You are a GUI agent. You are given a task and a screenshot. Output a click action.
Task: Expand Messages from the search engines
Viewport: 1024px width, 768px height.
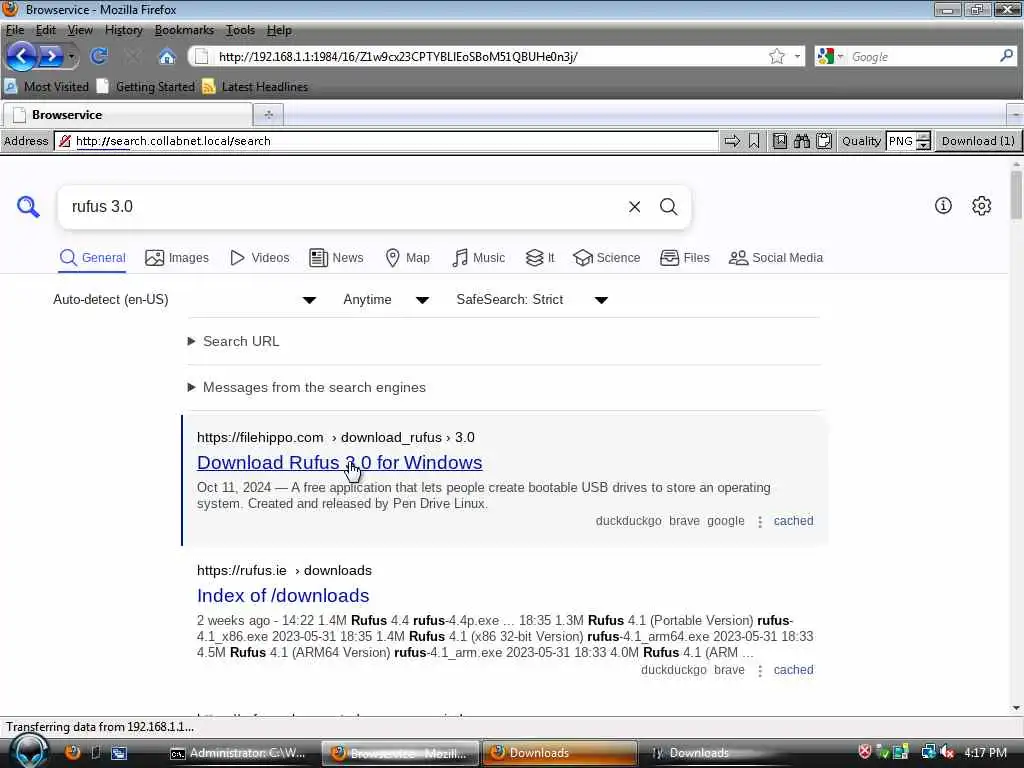coord(307,387)
